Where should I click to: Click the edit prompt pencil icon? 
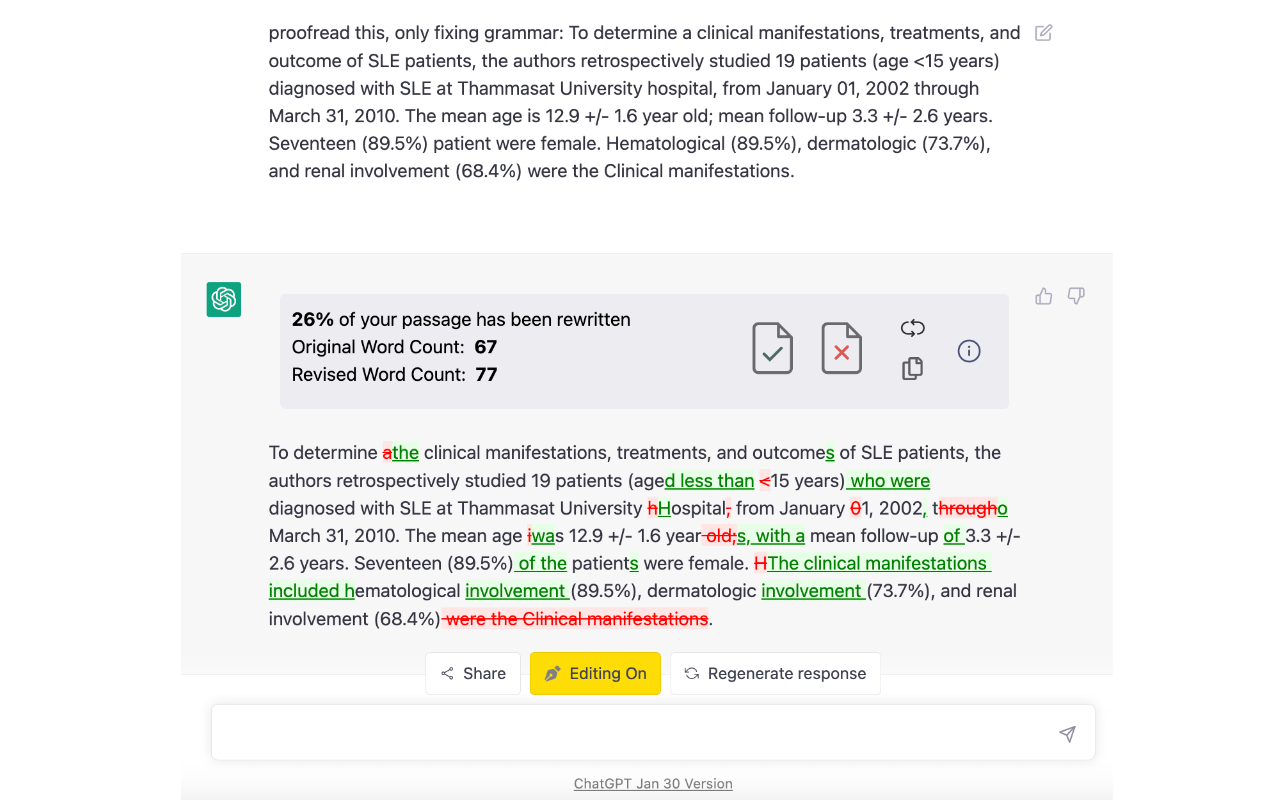1043,33
